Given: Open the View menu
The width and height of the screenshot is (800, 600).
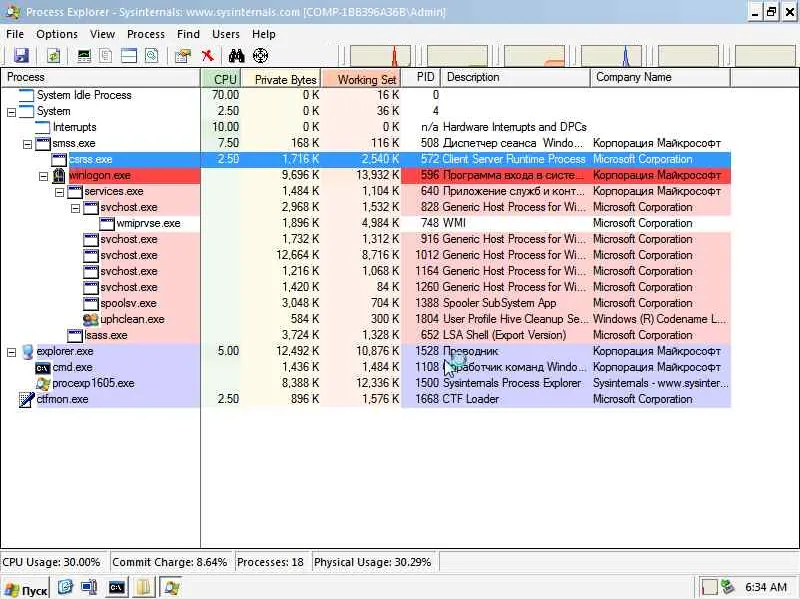Looking at the screenshot, I should [x=102, y=34].
